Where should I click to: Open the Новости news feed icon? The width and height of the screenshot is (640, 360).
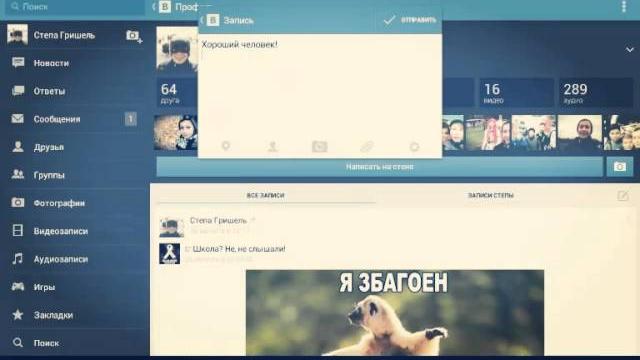click(x=18, y=62)
